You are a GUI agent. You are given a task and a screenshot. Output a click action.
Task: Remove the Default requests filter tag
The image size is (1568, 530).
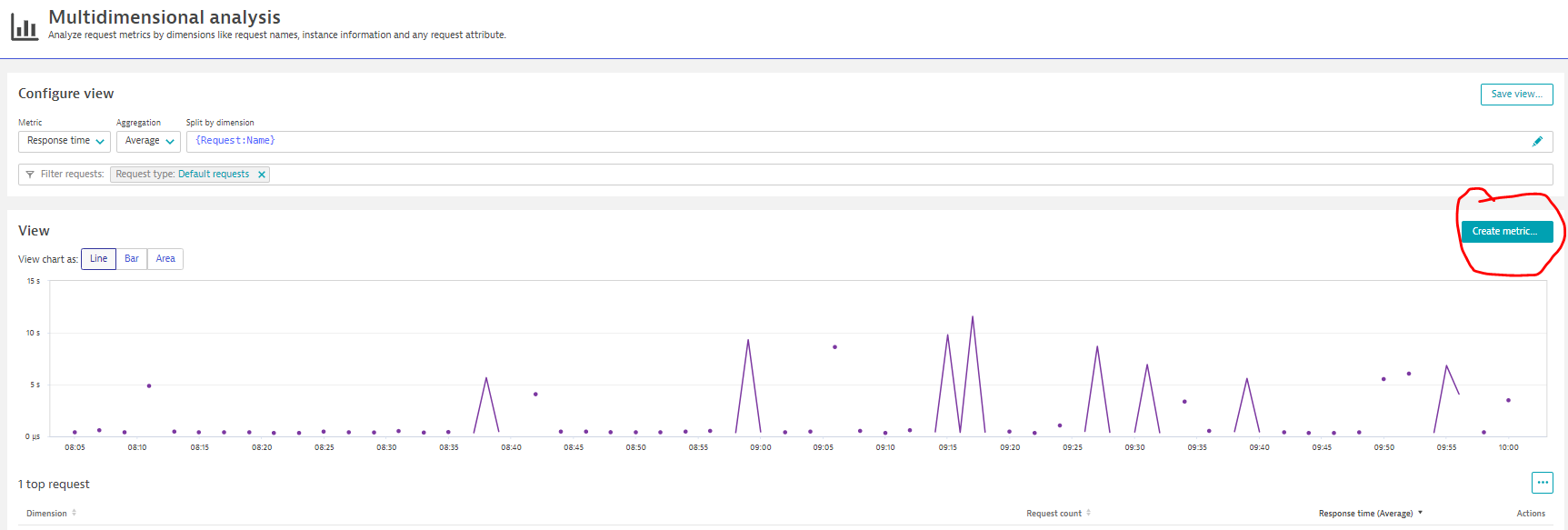(262, 175)
